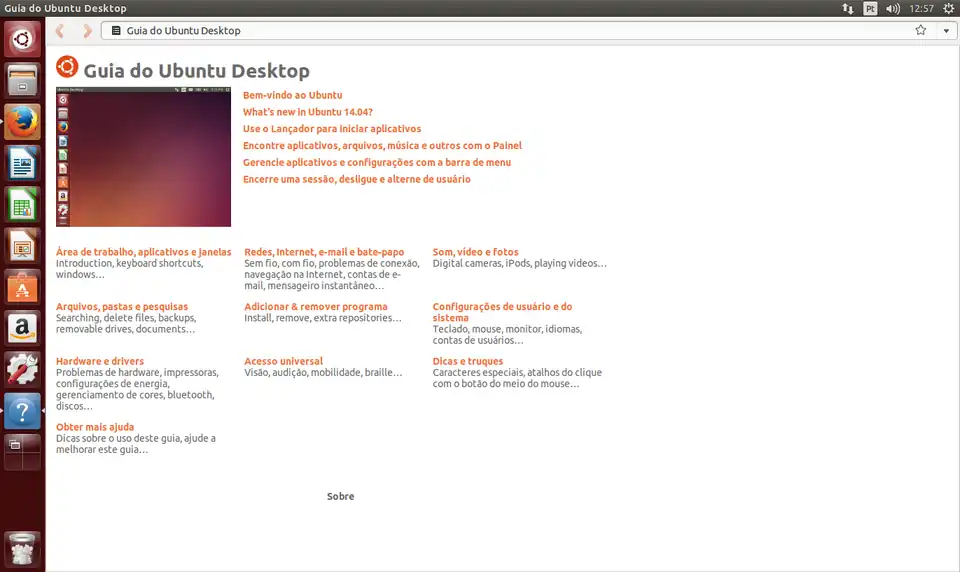
Task: Go forward with the right arrow
Action: 88,31
